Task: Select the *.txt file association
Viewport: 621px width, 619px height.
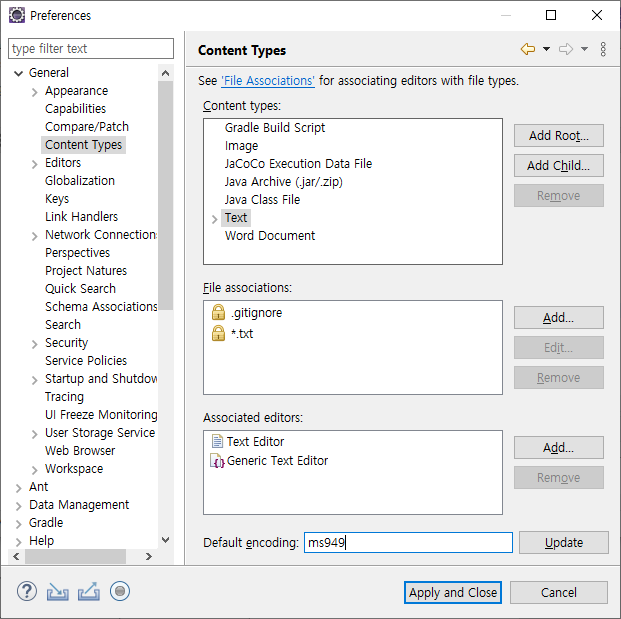Action: 242,333
